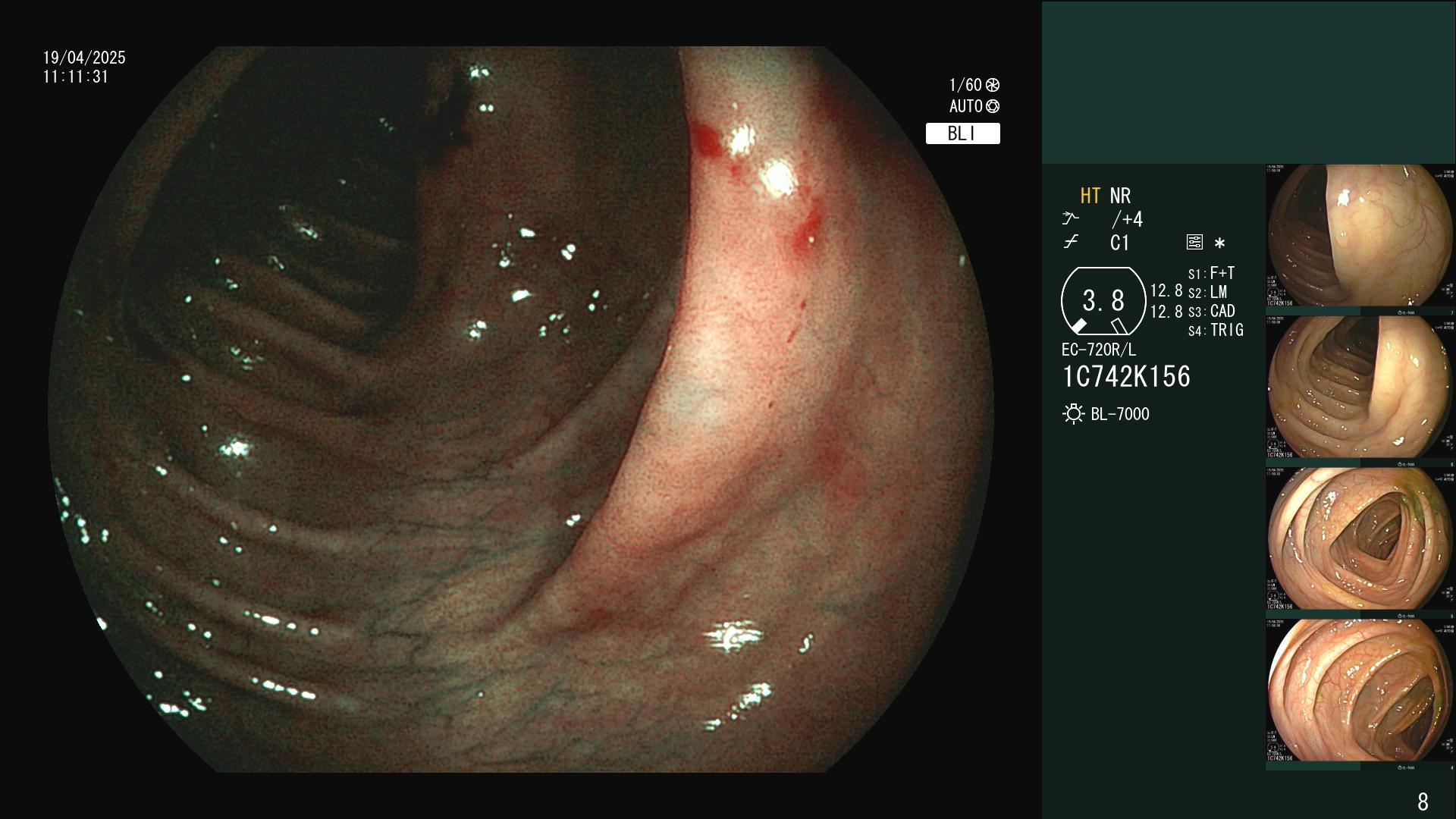The image size is (1456, 819).
Task: Select the NR noise reduction indicator
Action: tap(1120, 196)
